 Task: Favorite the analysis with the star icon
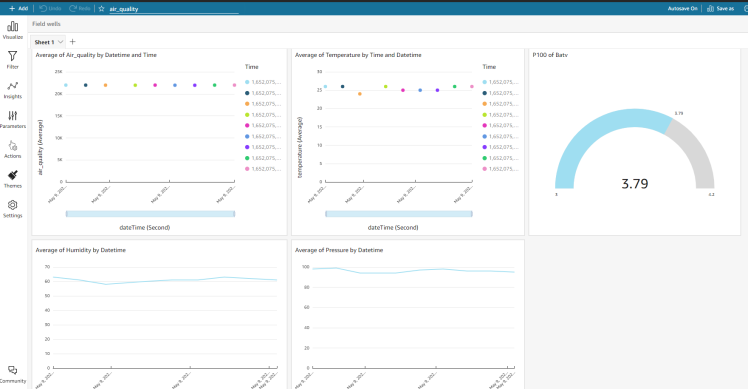(x=102, y=9)
